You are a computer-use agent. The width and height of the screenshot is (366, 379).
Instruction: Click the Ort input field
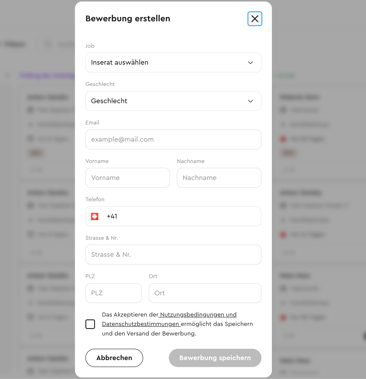[x=205, y=293]
